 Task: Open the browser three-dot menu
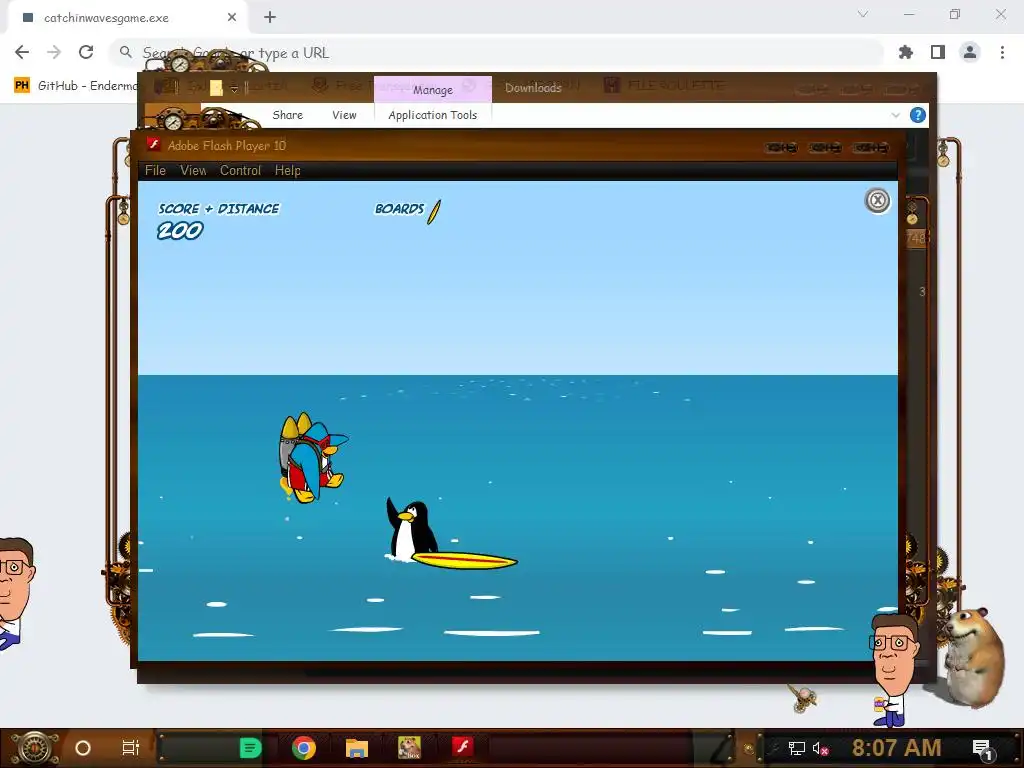1002,52
